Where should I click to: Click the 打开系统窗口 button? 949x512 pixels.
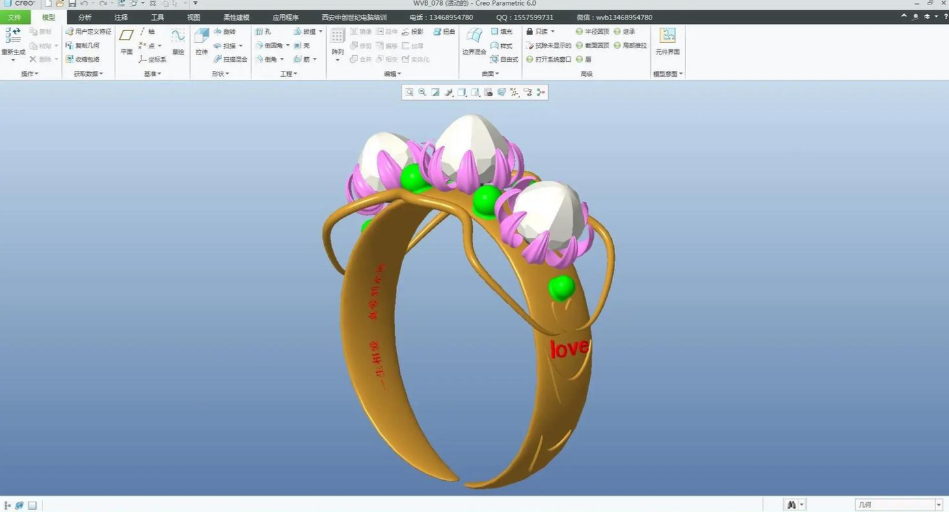click(548, 59)
